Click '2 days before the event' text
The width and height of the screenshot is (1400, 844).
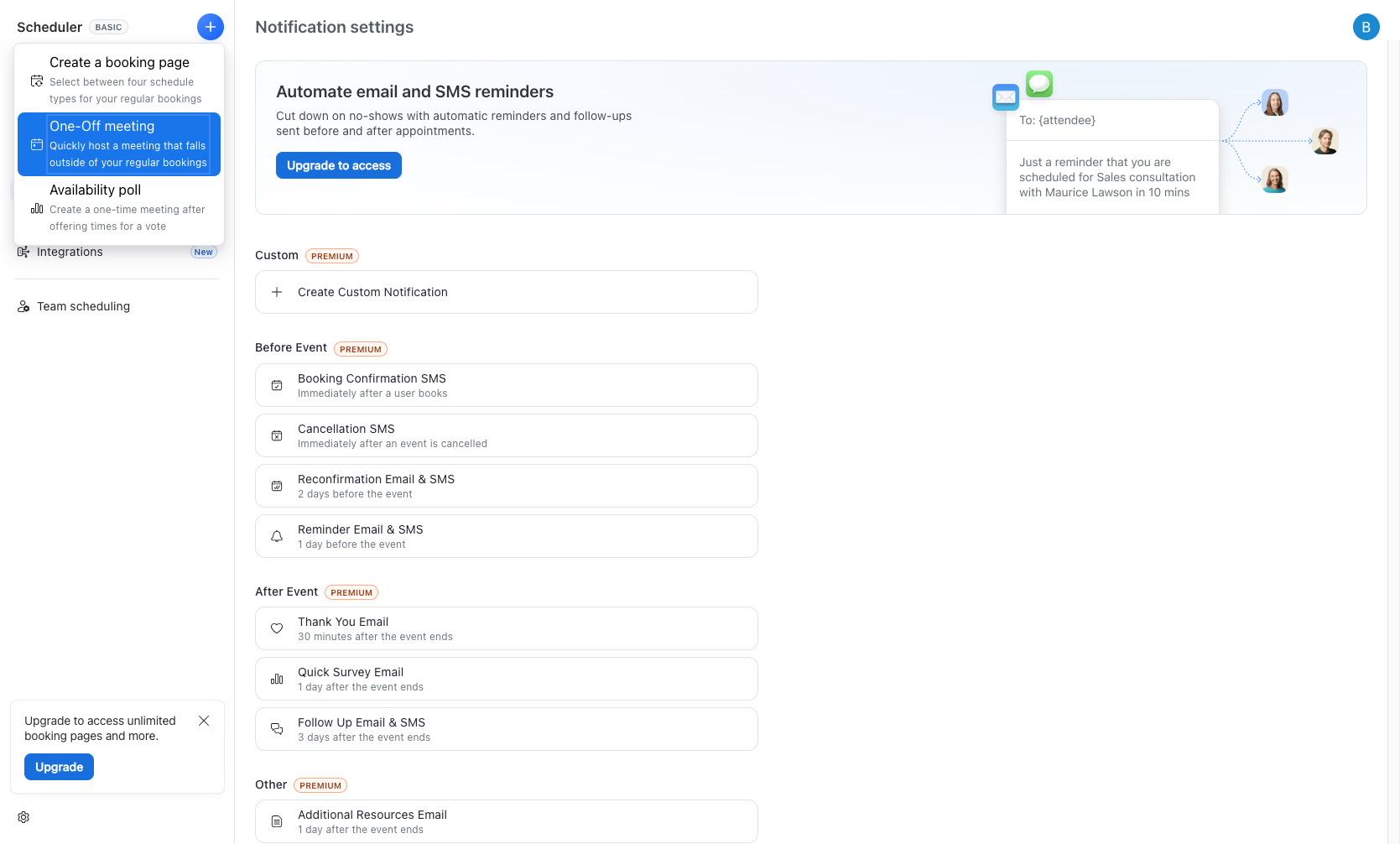355,494
